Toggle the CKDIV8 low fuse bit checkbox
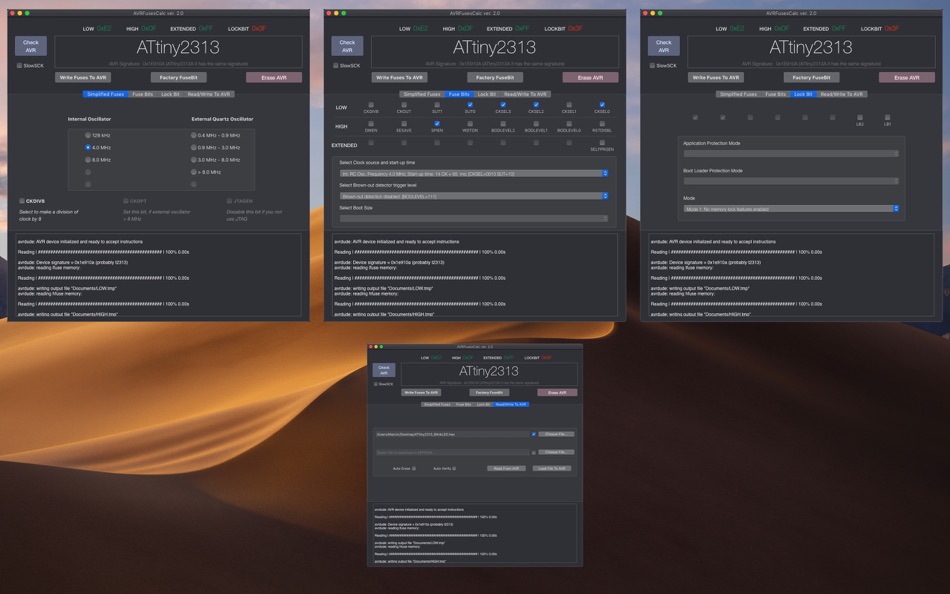 point(371,105)
